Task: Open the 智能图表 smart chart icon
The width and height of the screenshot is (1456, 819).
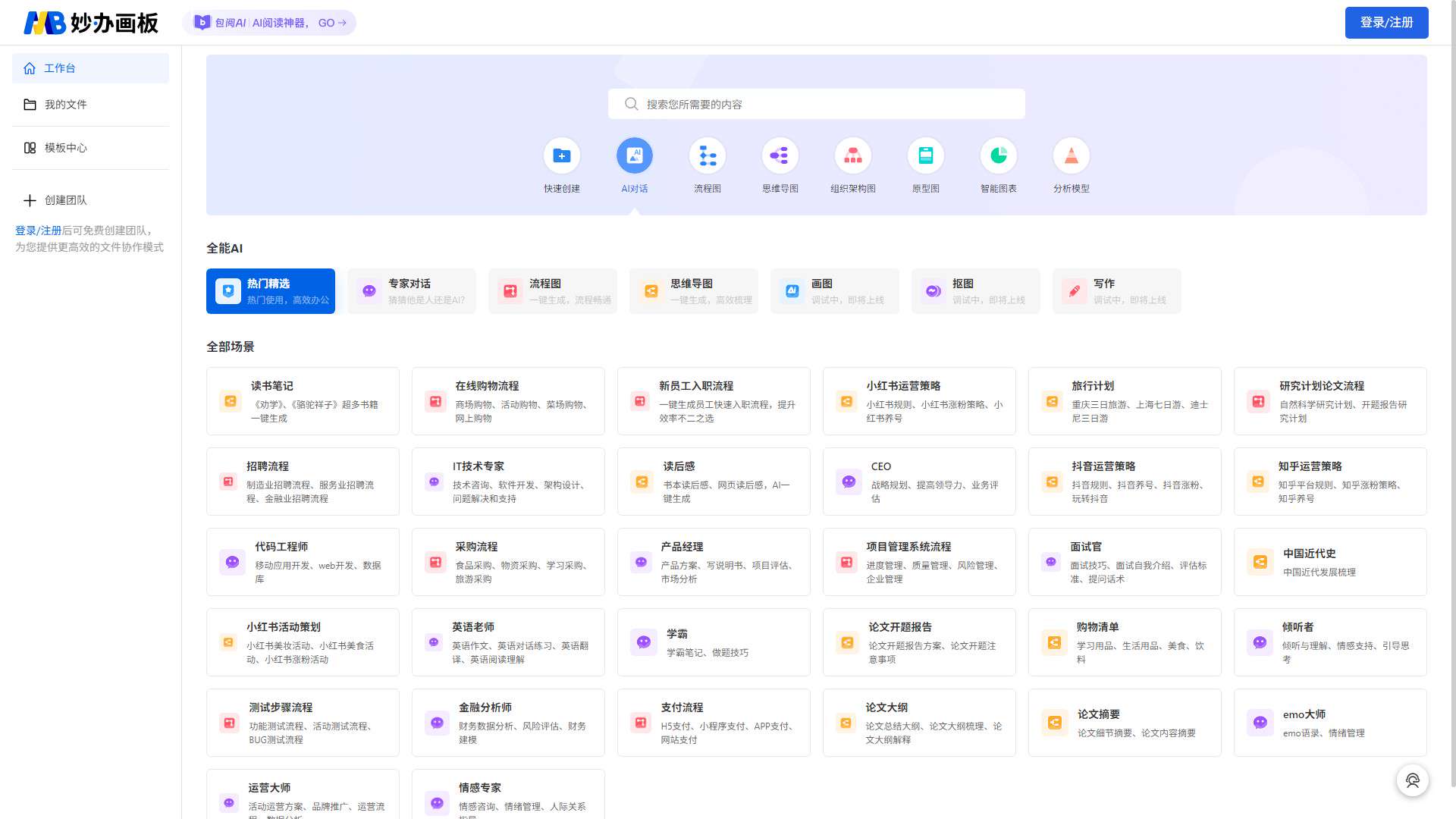Action: click(x=998, y=155)
